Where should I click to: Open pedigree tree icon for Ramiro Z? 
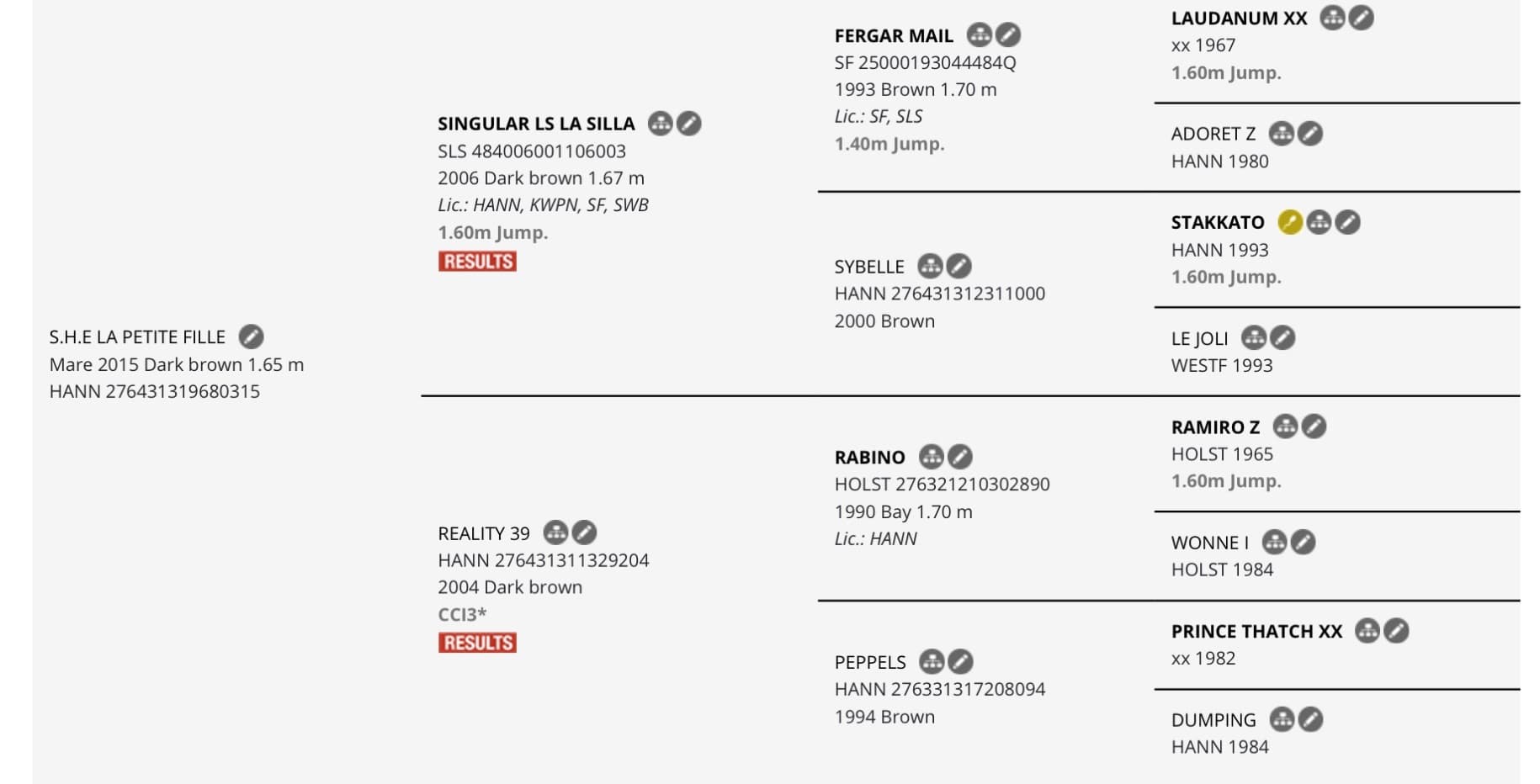(x=1285, y=426)
